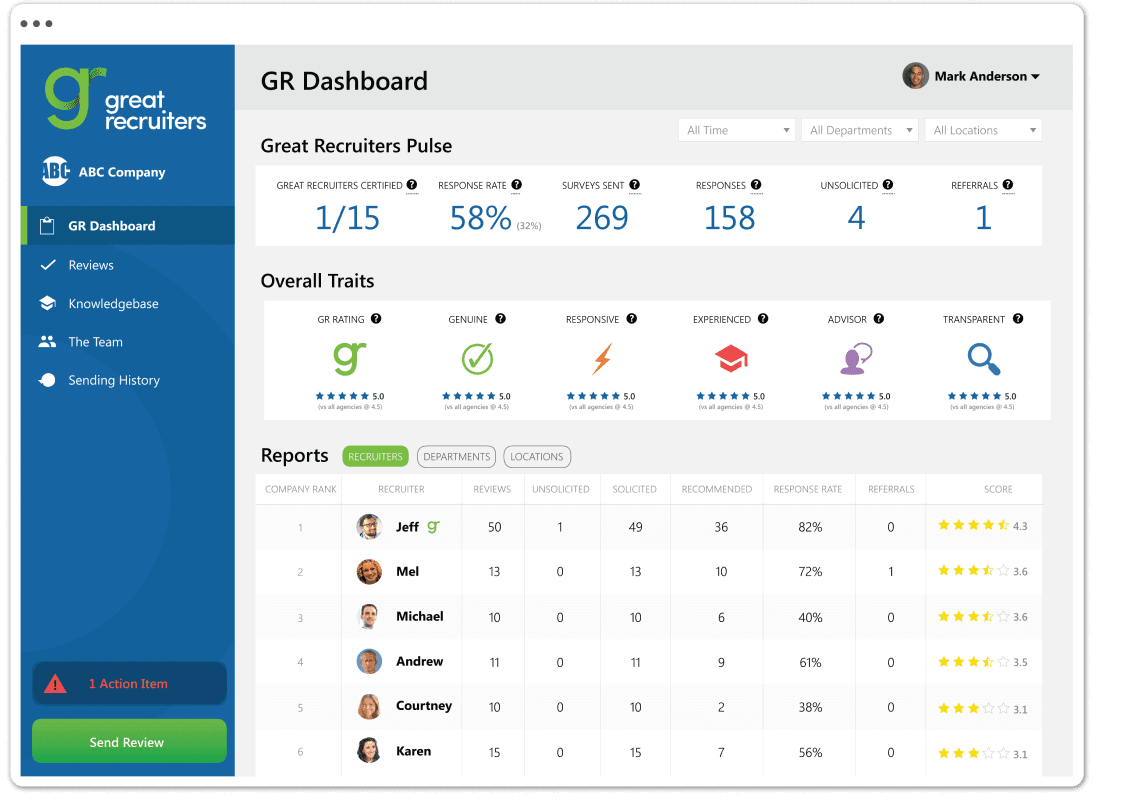Click the 1 Action Item button
Image resolution: width=1126 pixels, height=806 pixels.
coord(129,684)
